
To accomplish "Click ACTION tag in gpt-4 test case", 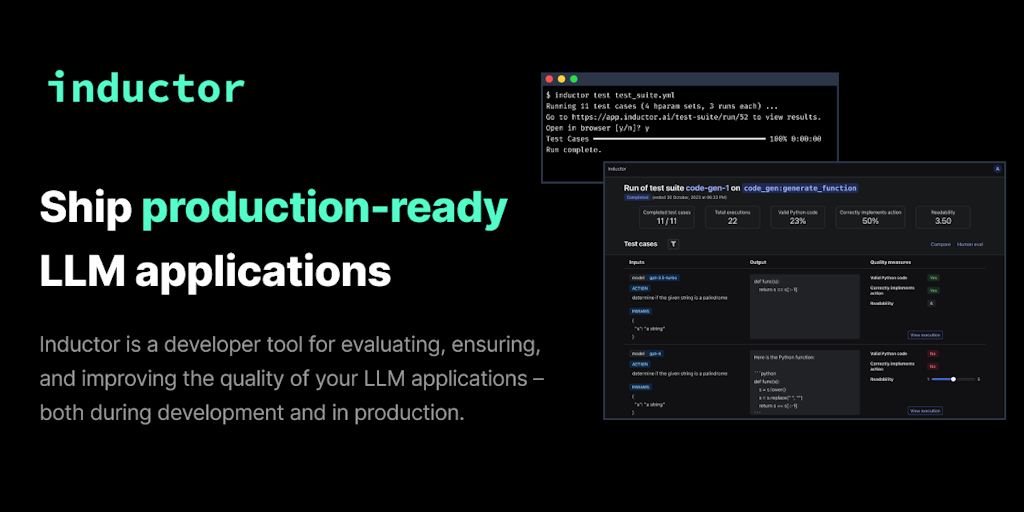I will coord(640,364).
